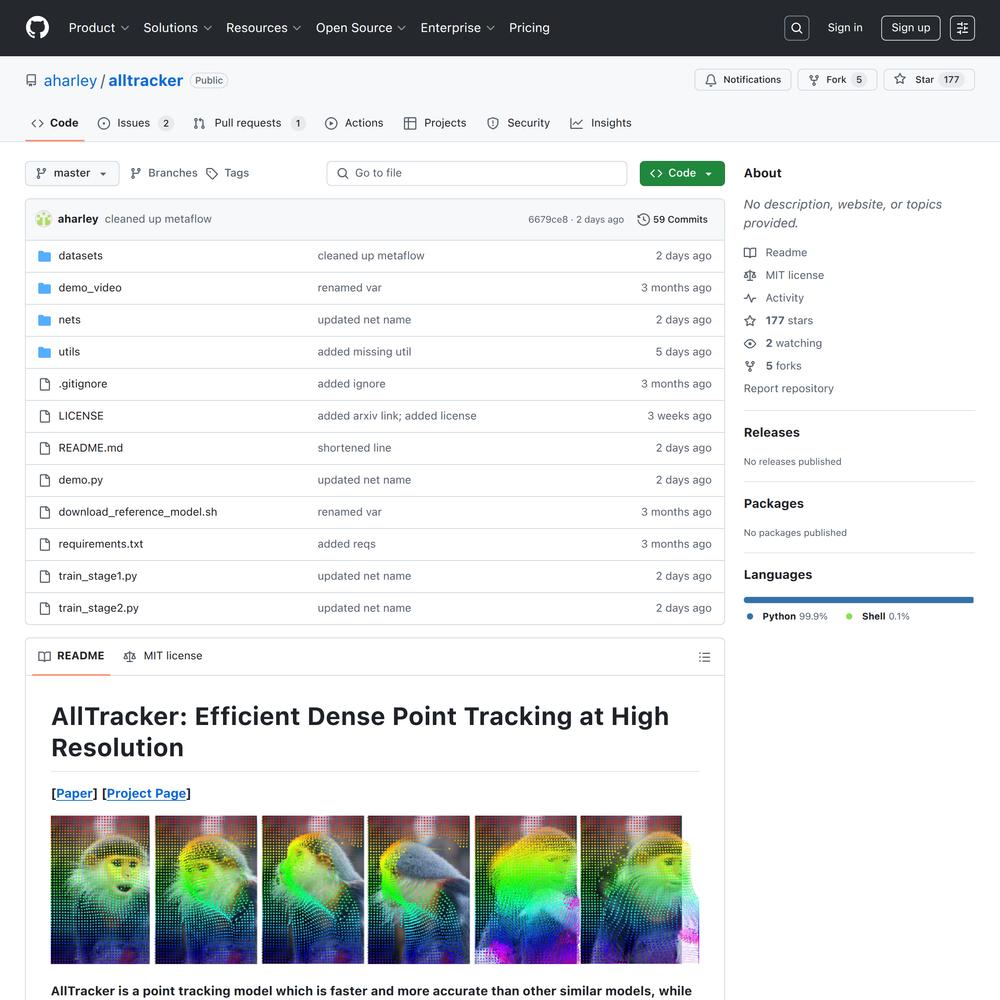Star the alltracker repository
This screenshot has width=1000, height=1000.
(929, 80)
